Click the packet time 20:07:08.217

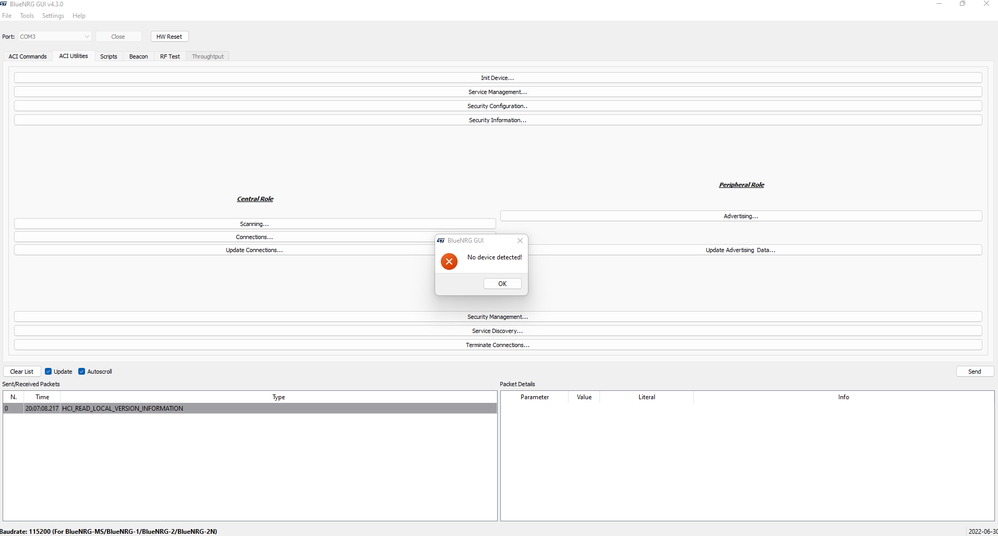42,409
